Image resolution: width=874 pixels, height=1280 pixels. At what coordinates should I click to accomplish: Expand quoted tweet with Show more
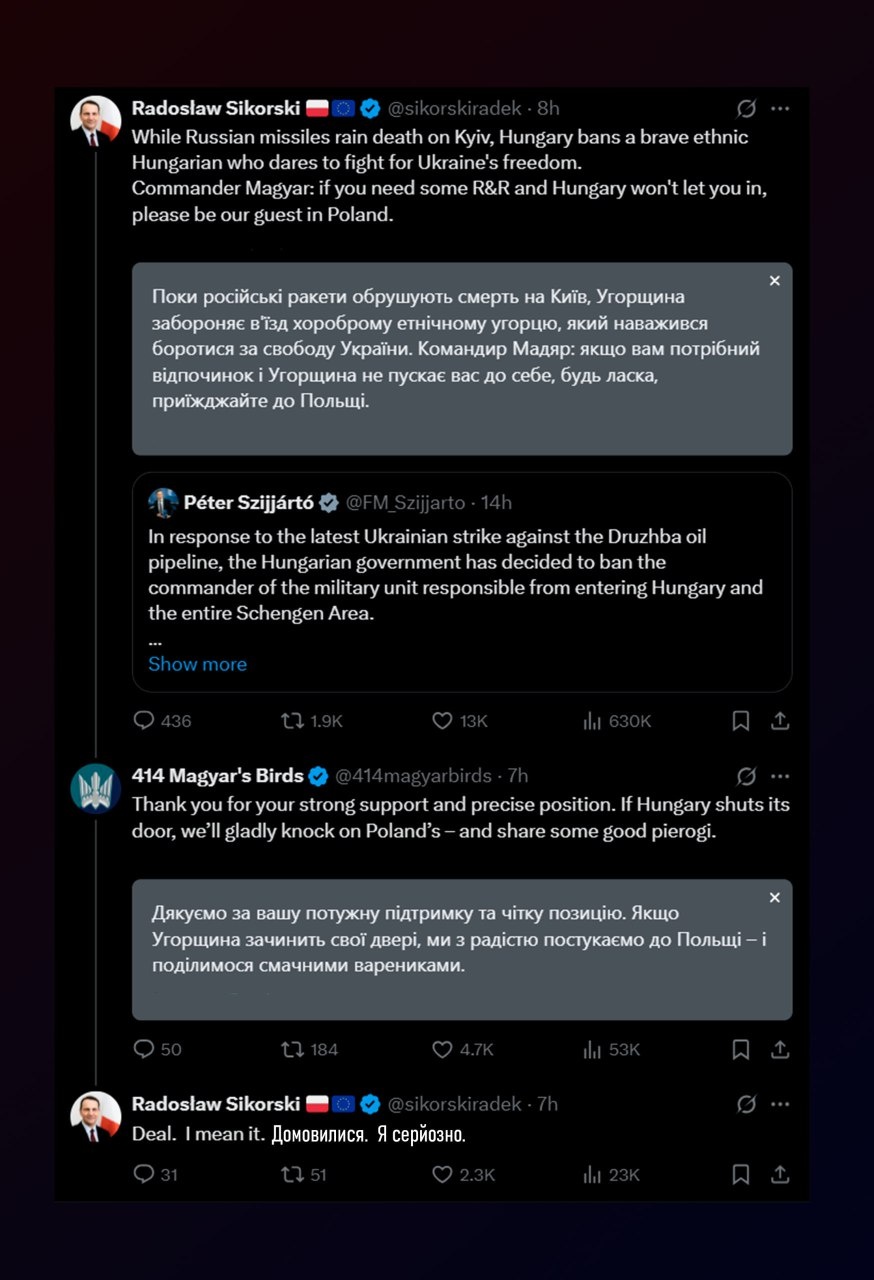pyautogui.click(x=197, y=664)
